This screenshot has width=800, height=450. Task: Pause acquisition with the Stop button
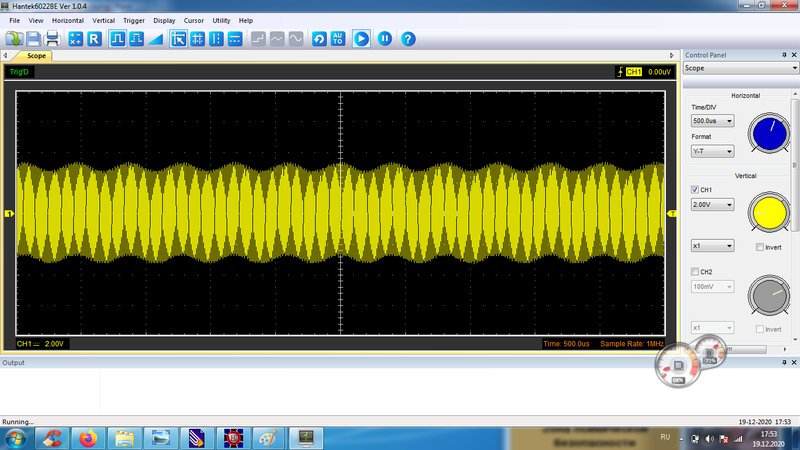[384, 39]
